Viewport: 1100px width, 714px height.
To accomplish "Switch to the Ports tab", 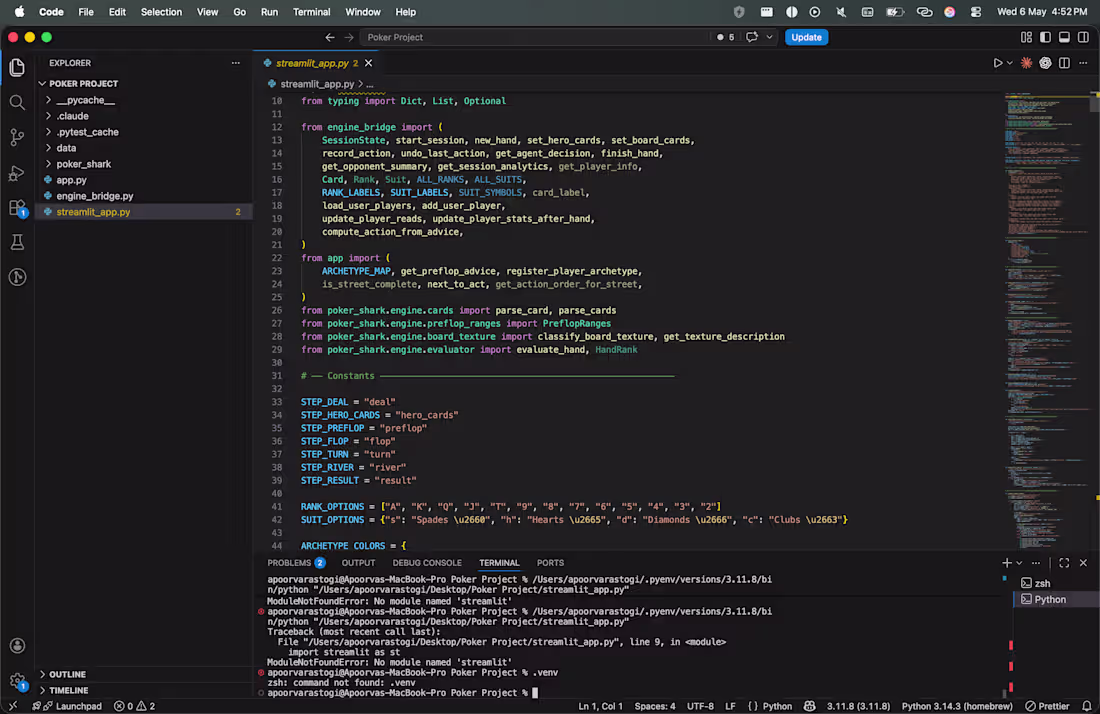I will click(x=550, y=563).
